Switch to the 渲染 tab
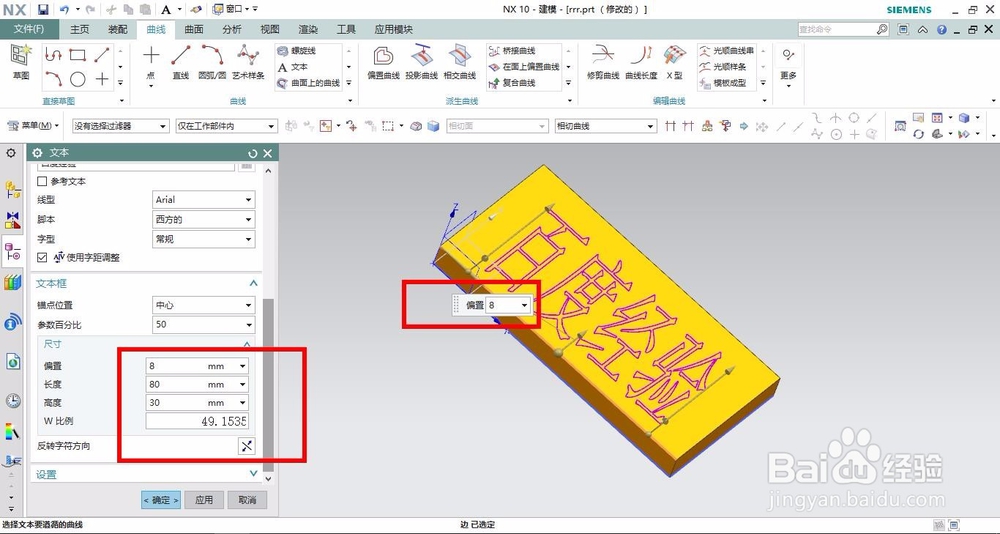Viewport: 1000px width, 534px height. pyautogui.click(x=308, y=29)
